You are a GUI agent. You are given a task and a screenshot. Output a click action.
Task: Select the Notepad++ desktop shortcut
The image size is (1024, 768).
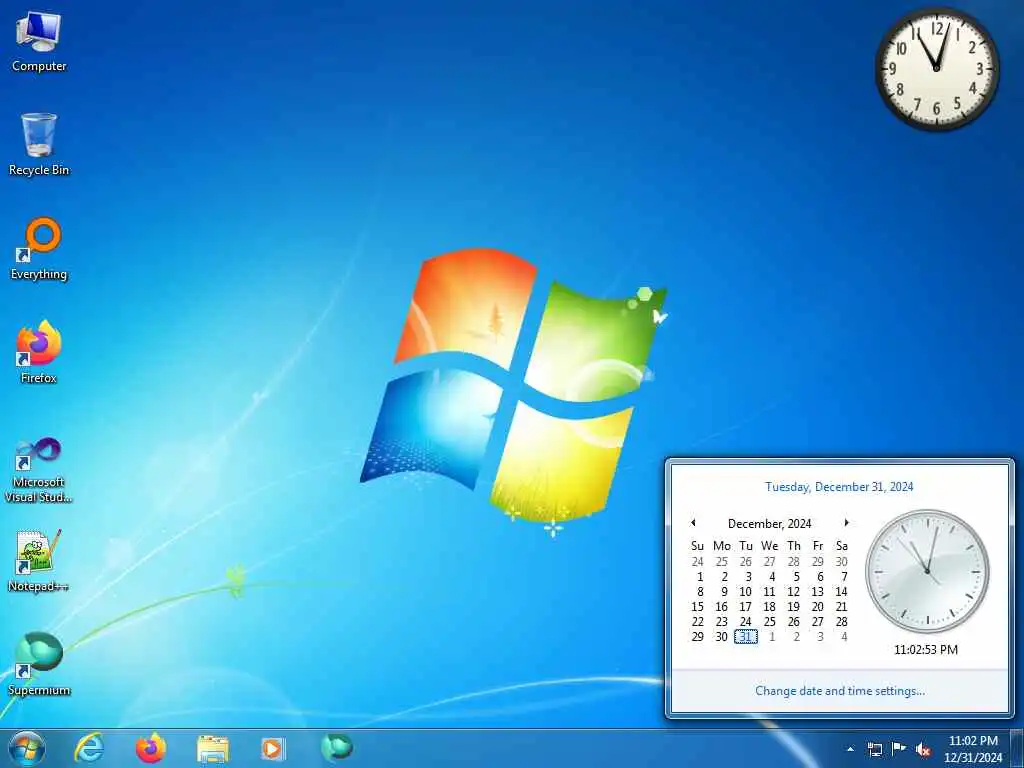click(39, 561)
